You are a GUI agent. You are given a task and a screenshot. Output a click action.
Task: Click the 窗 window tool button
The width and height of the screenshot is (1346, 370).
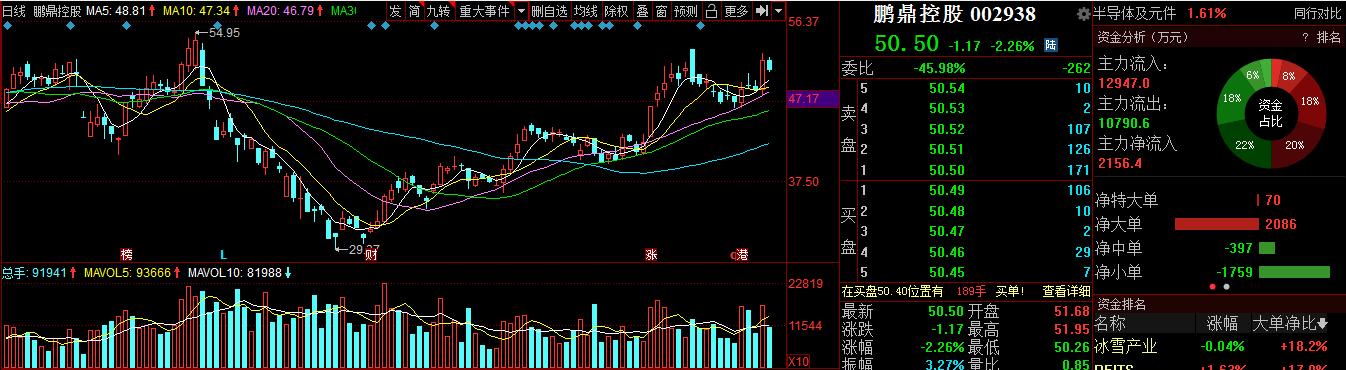[661, 11]
